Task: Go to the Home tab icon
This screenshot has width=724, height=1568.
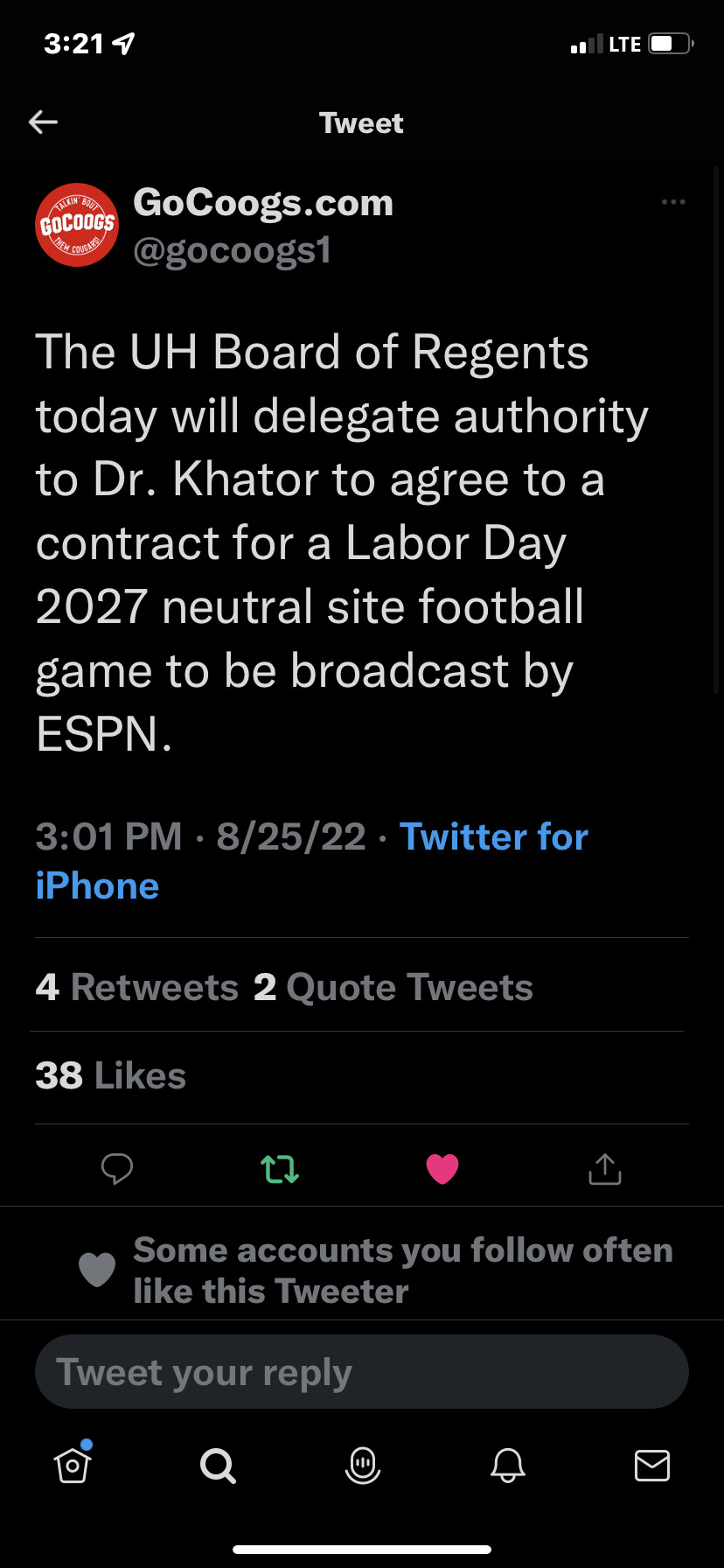Action: 73,1465
